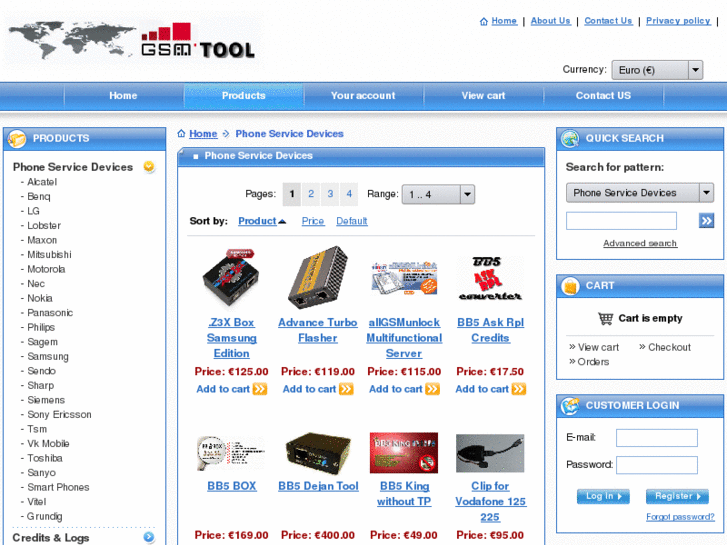Open the Contact US navigation tab
This screenshot has width=727, height=545.
pyautogui.click(x=603, y=96)
